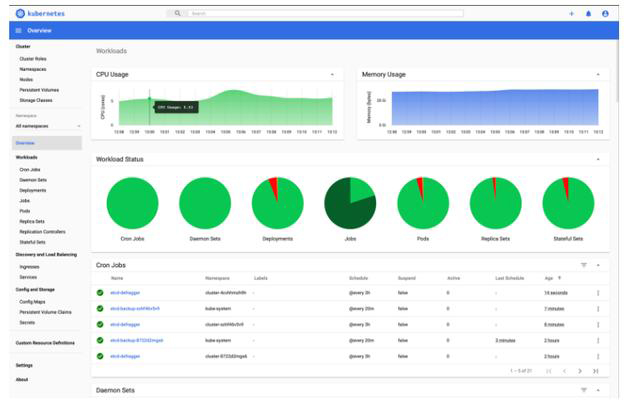
Task: Open Pods in the sidebar
Action: point(25,211)
